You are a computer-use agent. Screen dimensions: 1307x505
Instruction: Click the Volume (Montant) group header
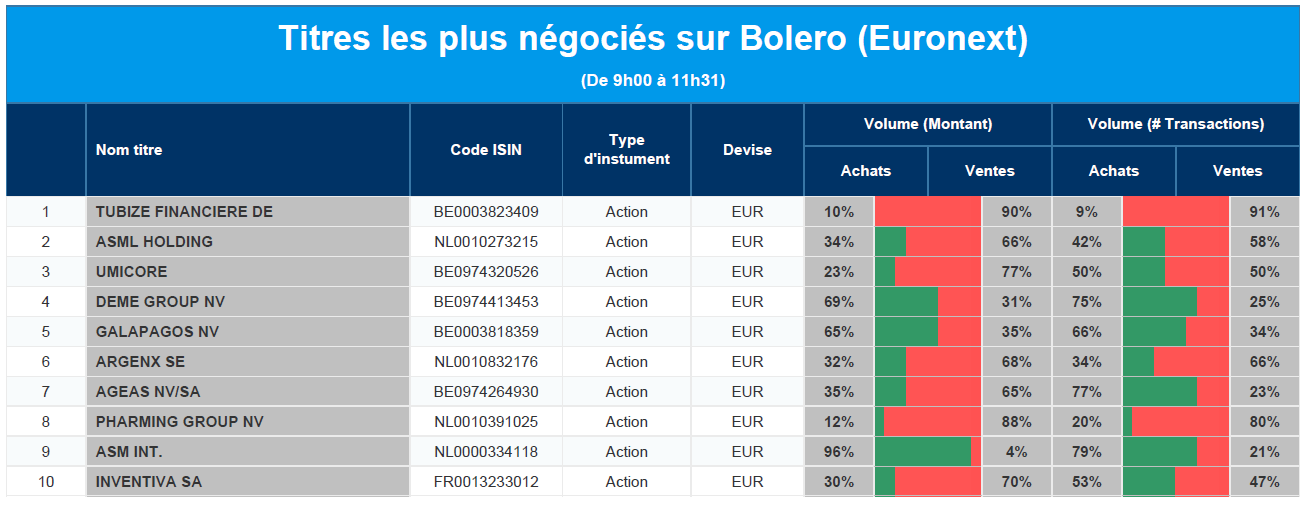coord(928,124)
